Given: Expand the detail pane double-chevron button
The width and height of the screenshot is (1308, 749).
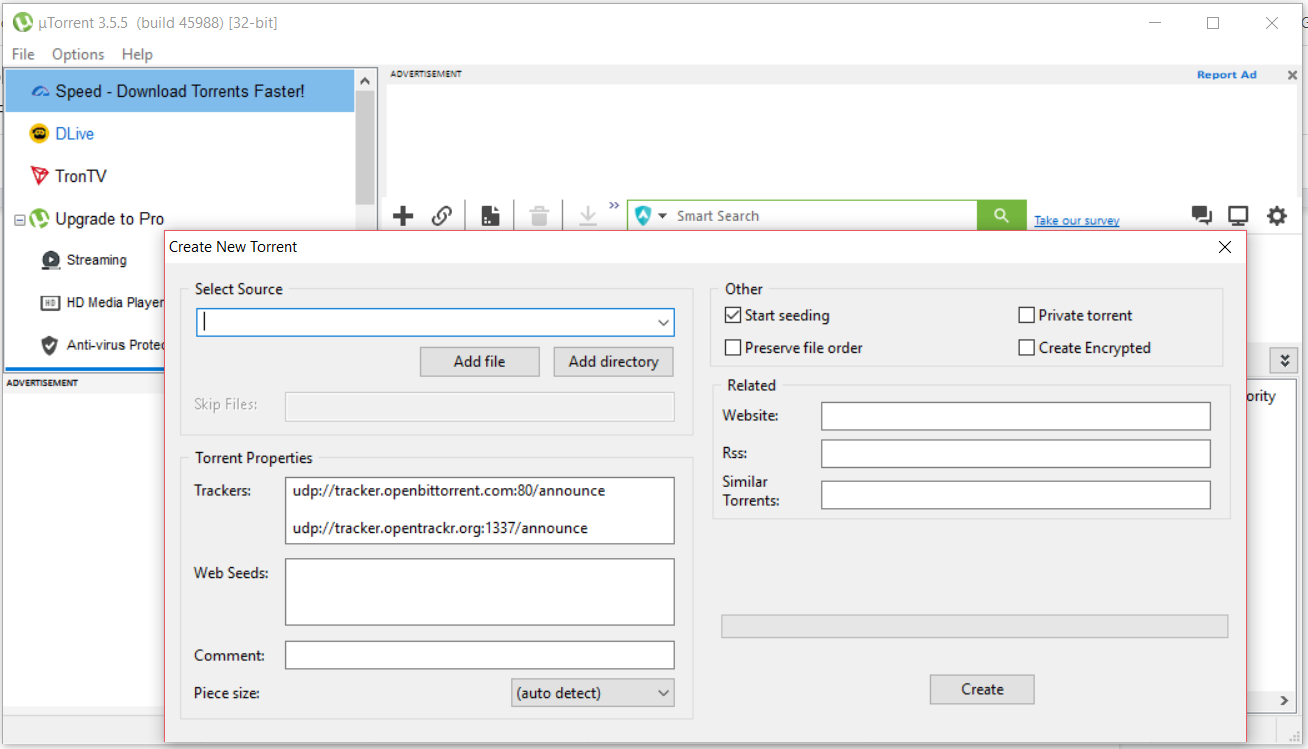Looking at the screenshot, I should pos(1285,360).
